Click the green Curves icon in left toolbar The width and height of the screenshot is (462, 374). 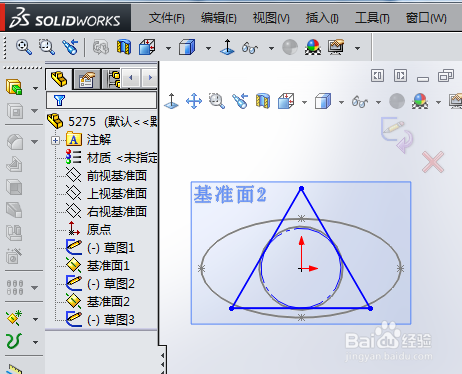pos(14,341)
